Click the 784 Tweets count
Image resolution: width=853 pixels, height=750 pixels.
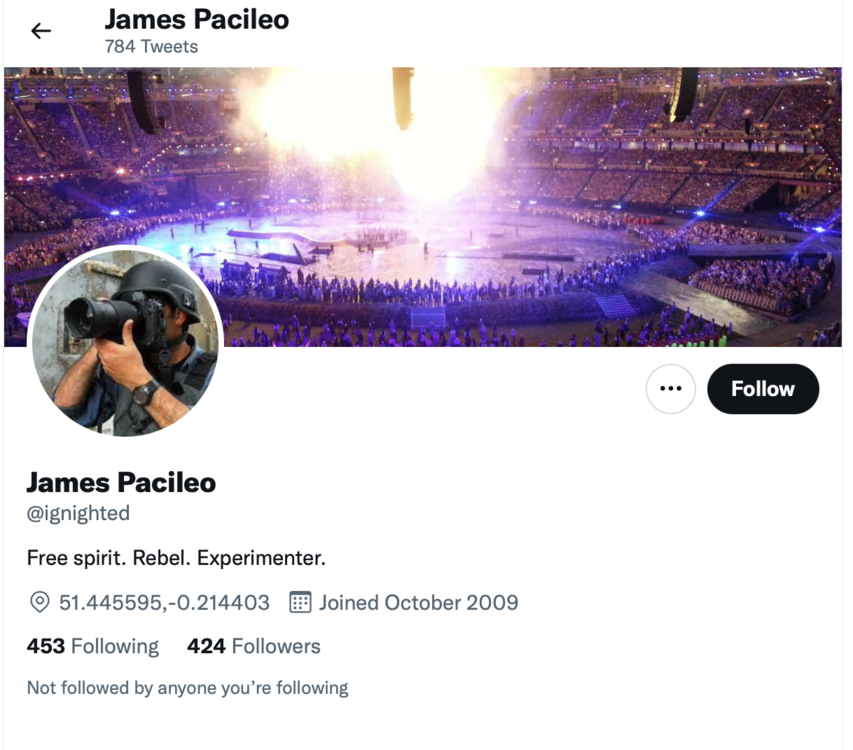[x=151, y=46]
